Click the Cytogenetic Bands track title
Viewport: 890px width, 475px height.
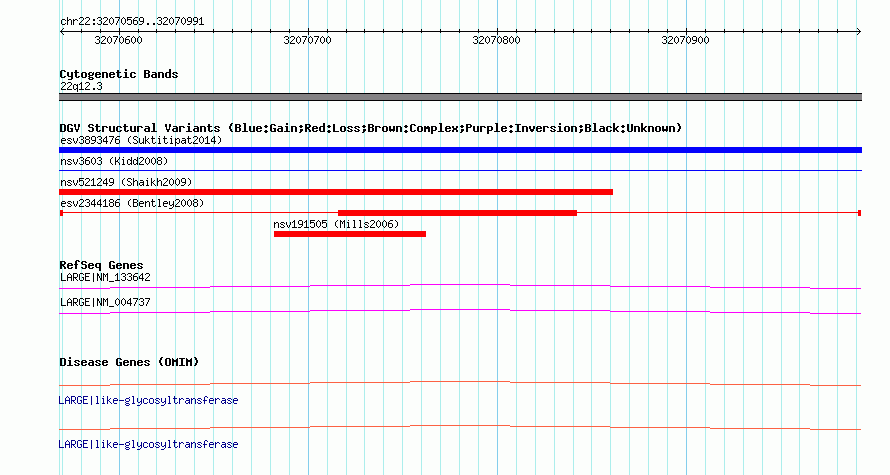[x=119, y=74]
